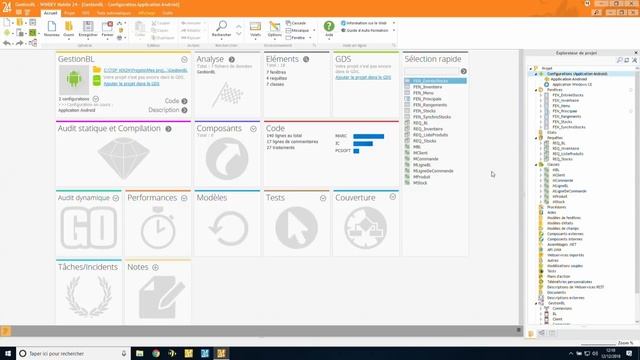The height and width of the screenshot is (360, 640).
Task: Click the Ouvrir folder icon in ribbon
Action: (69, 27)
